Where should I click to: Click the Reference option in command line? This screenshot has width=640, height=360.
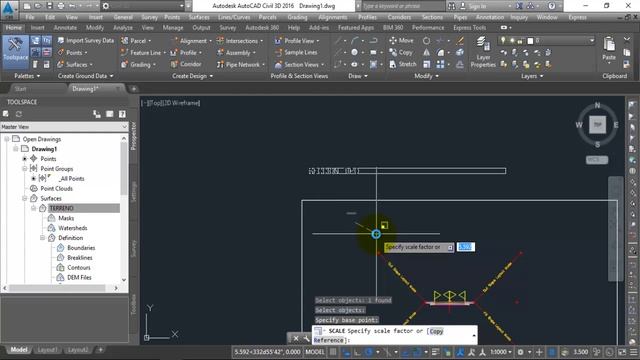tap(328, 340)
